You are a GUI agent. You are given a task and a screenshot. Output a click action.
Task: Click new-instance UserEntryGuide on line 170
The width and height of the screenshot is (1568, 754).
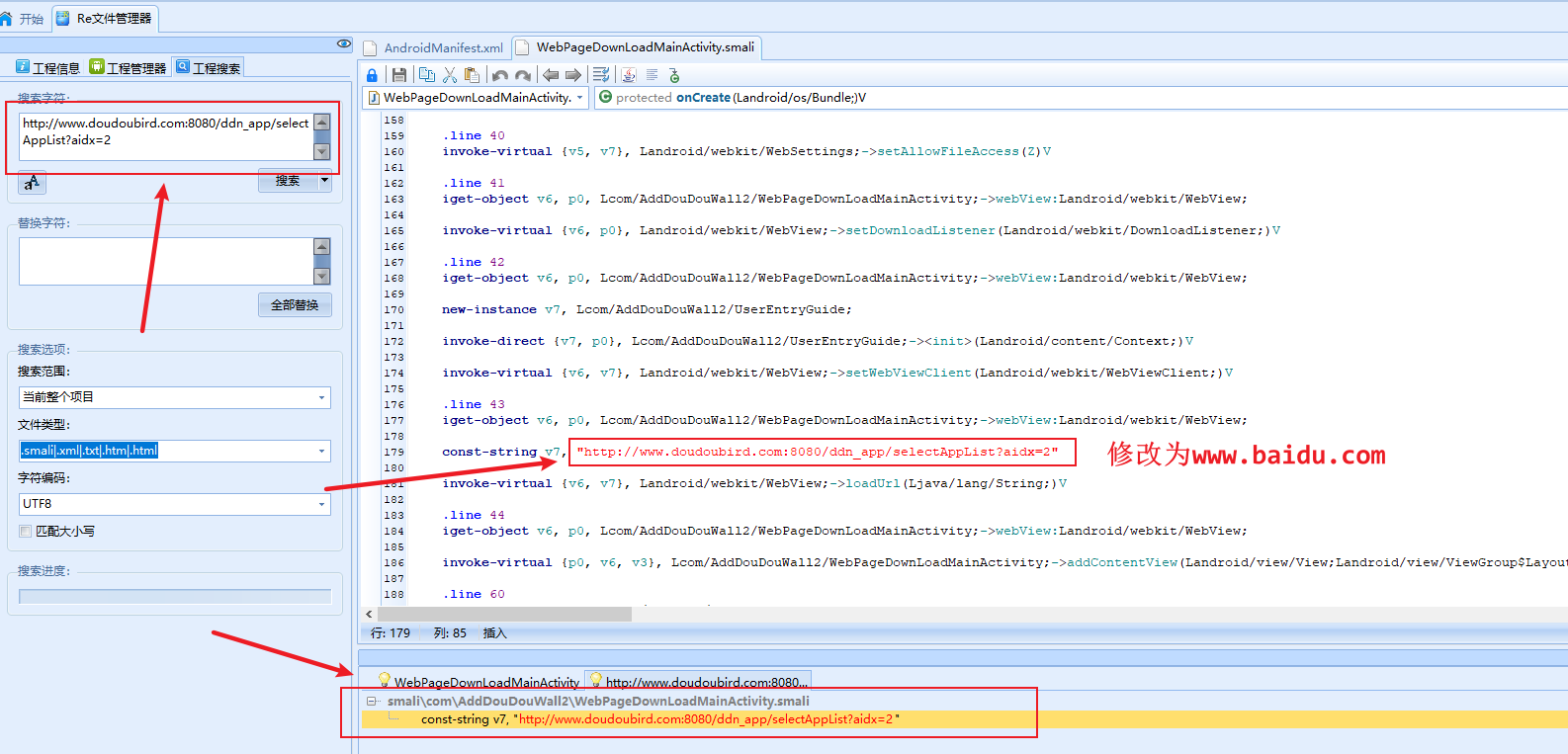[647, 309]
